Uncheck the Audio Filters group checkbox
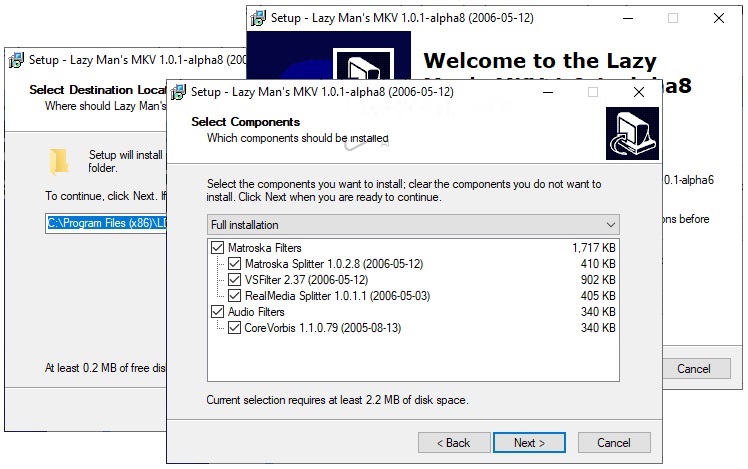The height and width of the screenshot is (469, 748). click(218, 312)
